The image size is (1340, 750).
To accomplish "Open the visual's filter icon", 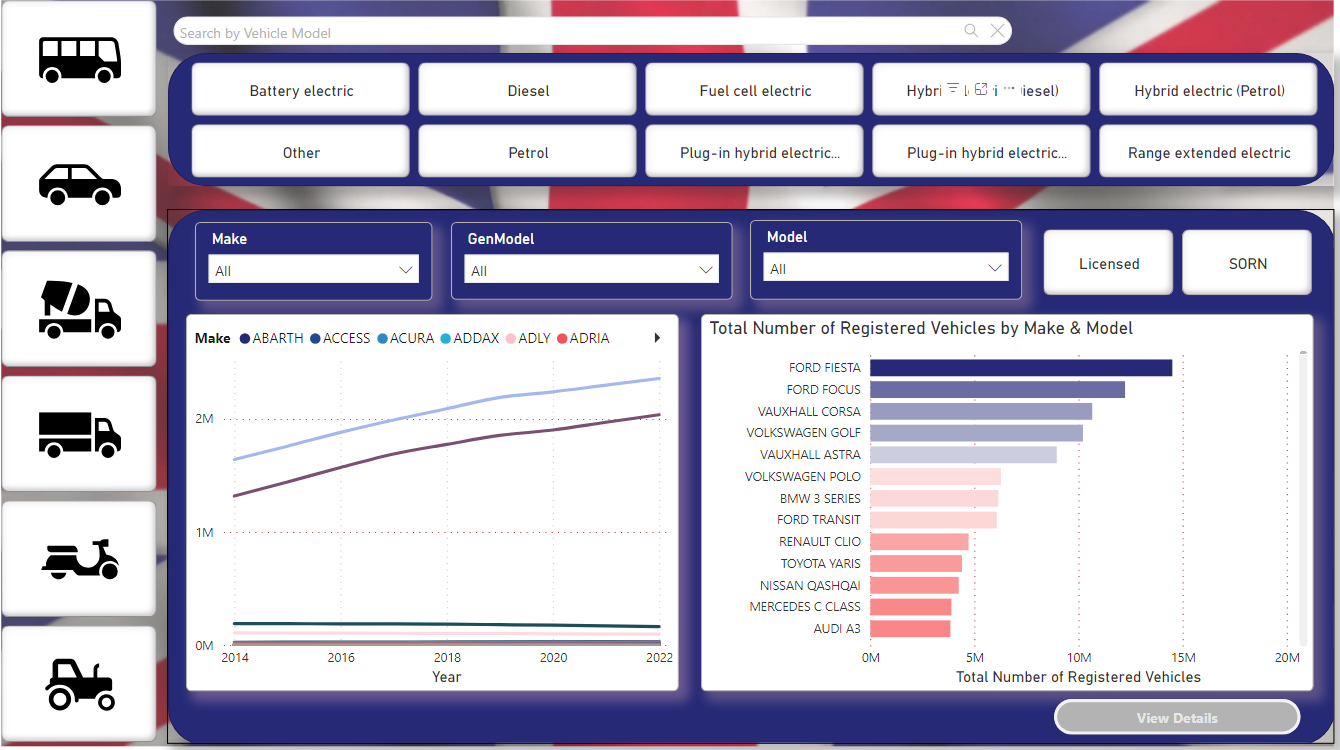I will 953,89.
